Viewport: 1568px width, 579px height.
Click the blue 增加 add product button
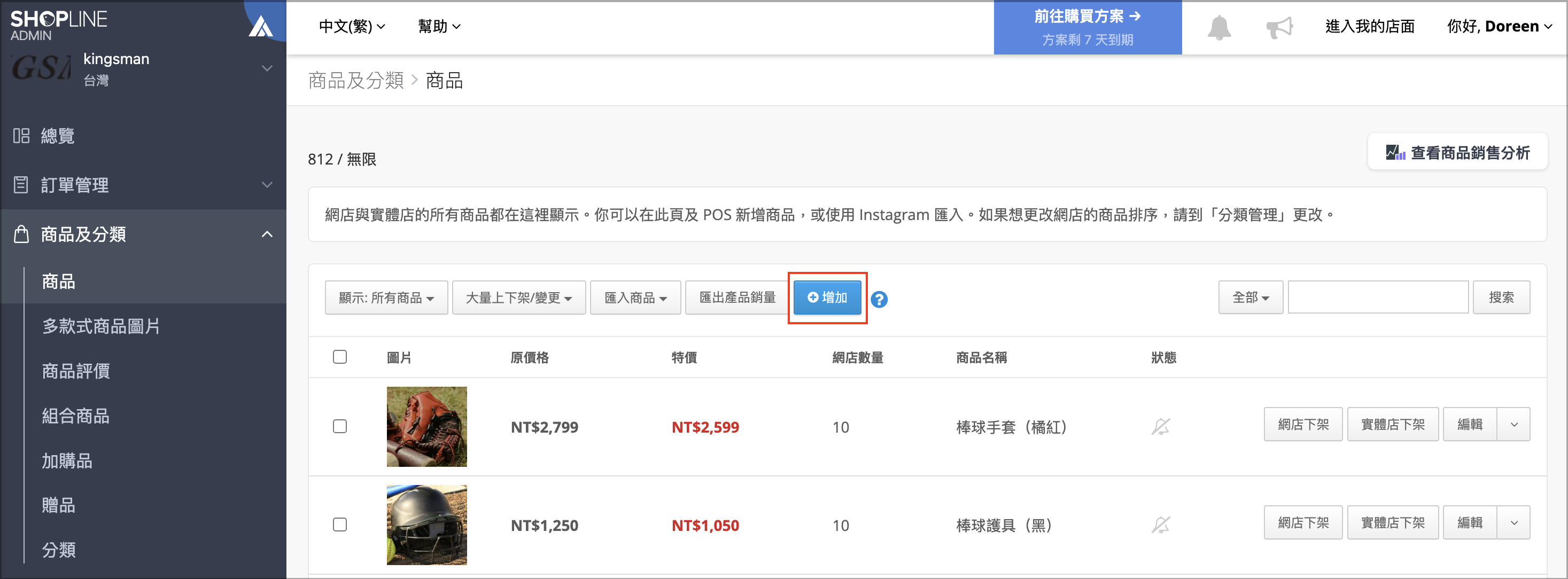click(x=827, y=298)
